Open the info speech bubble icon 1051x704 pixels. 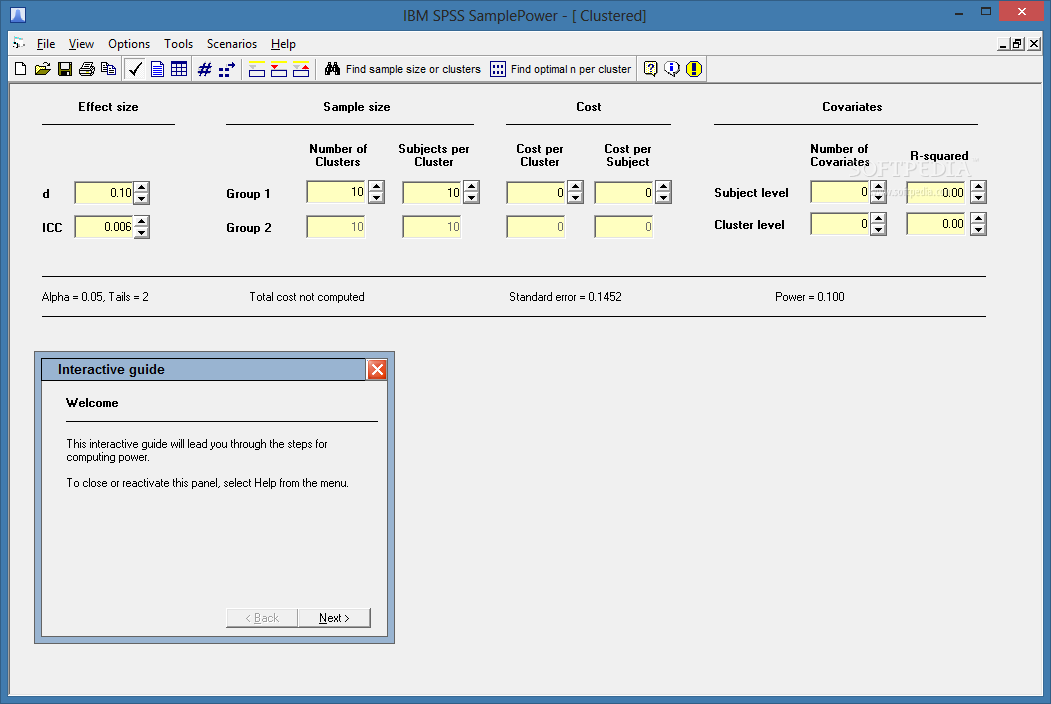[x=672, y=69]
